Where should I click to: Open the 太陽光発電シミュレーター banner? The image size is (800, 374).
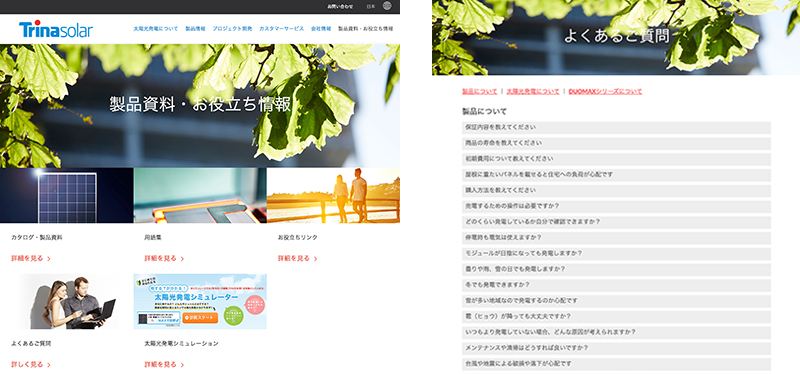[200, 302]
